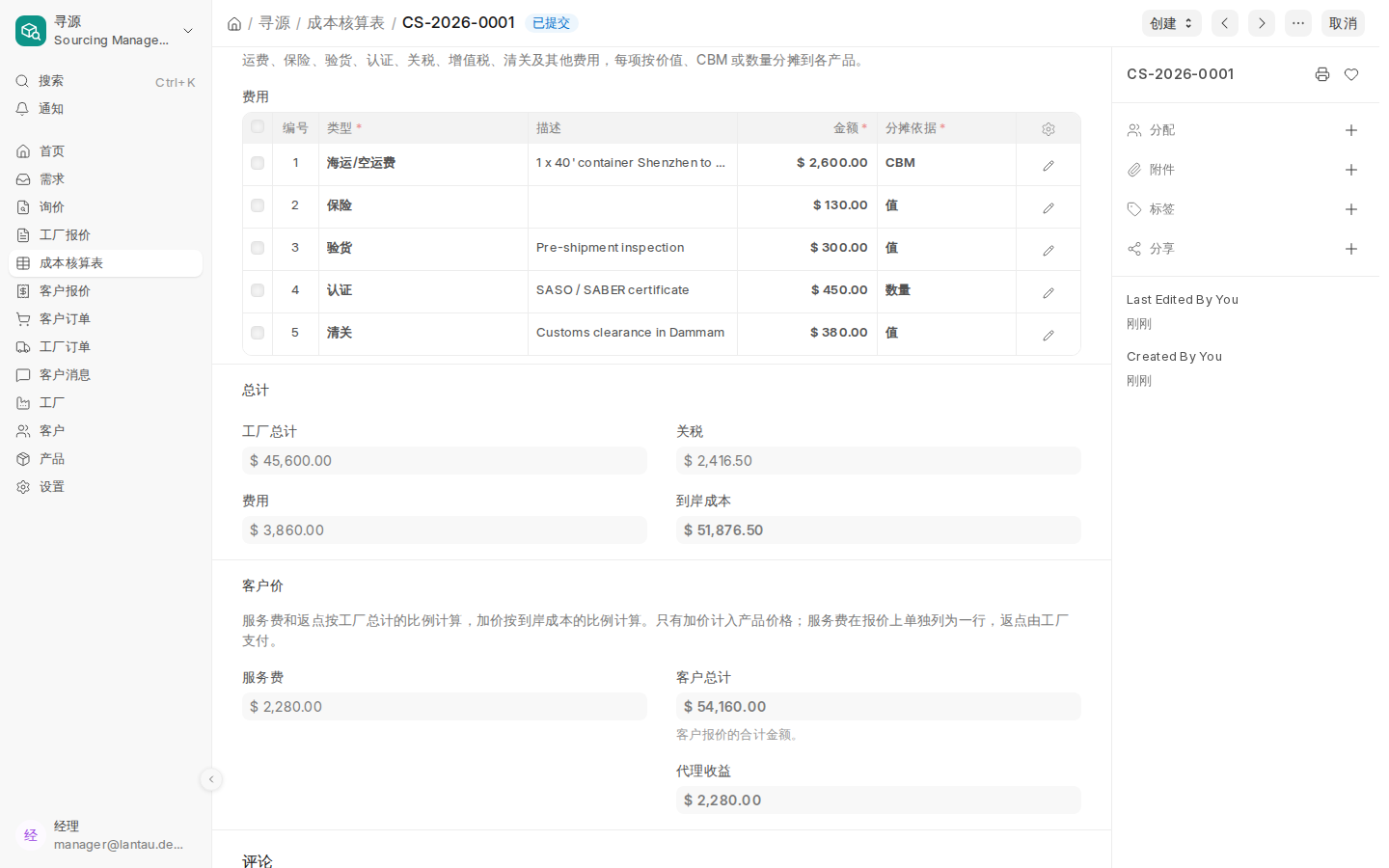The width and height of the screenshot is (1389, 868).
Task: Select the SASO / SABER certificate description cell
Action: pyautogui.click(x=633, y=290)
